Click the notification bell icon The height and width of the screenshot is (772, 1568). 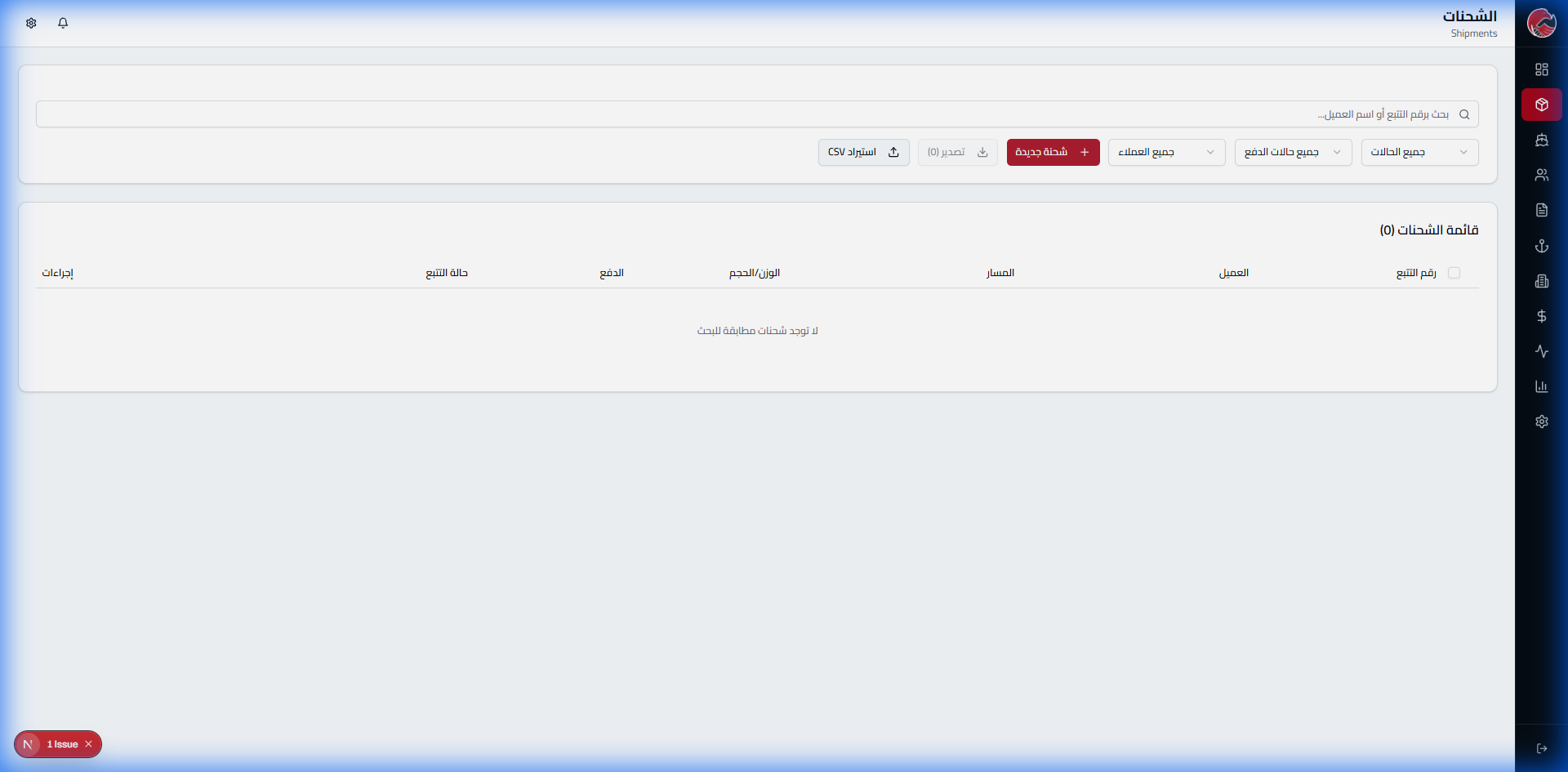click(x=63, y=23)
